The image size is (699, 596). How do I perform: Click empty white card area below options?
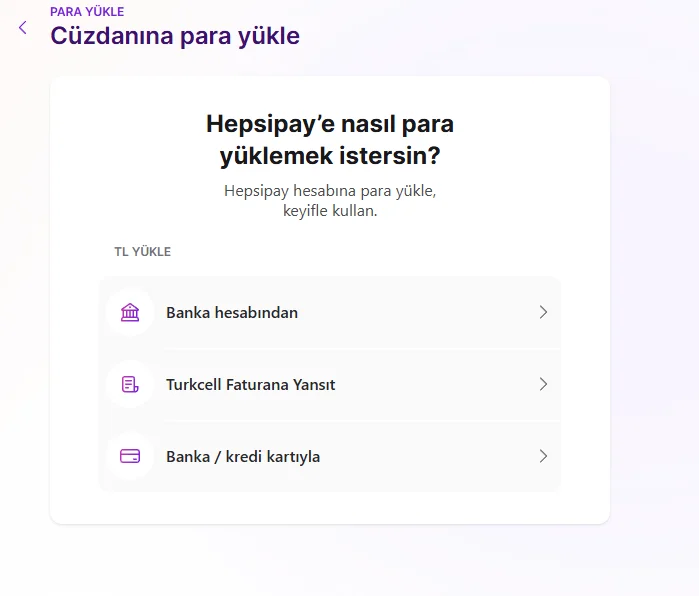[x=329, y=507]
